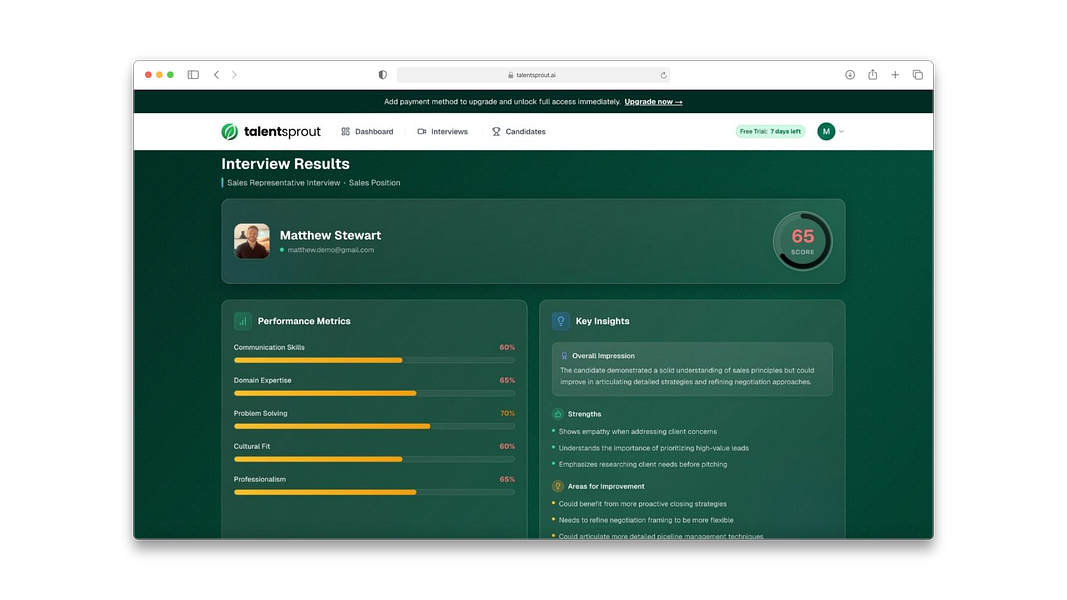Click the Upgrade now link
The height and width of the screenshot is (600, 1067).
(x=653, y=101)
